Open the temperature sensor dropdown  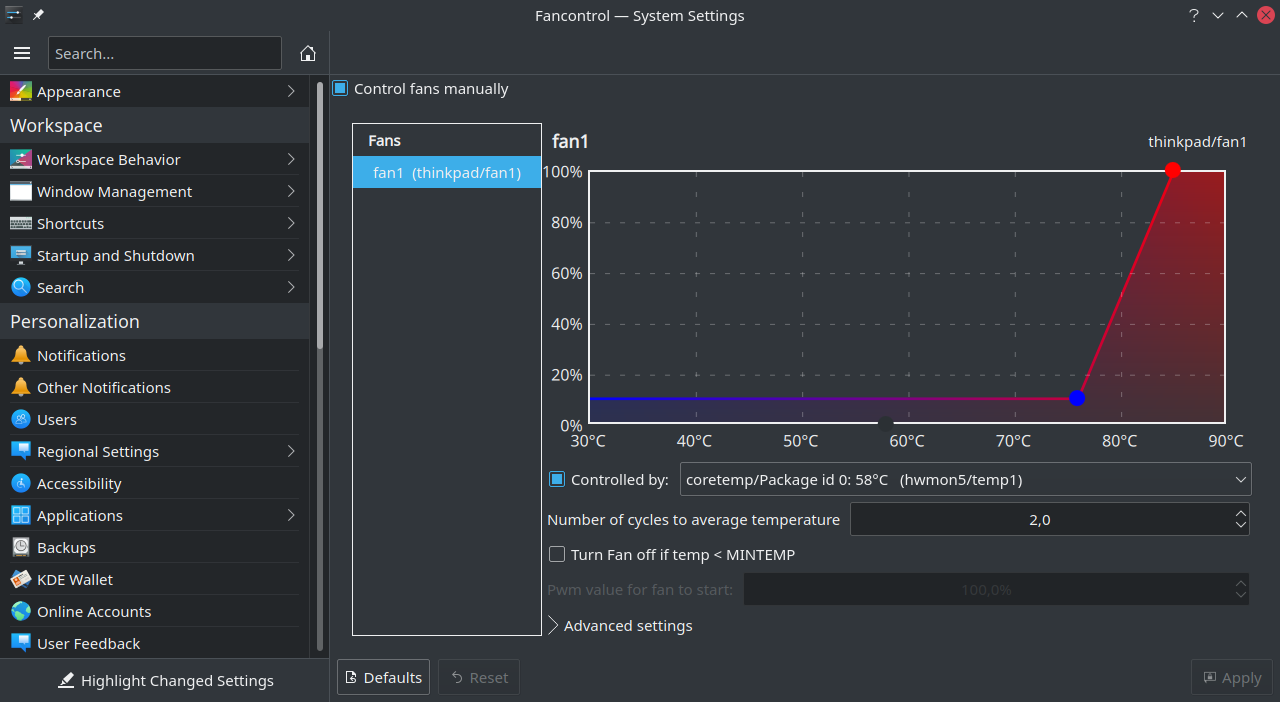tap(965, 479)
